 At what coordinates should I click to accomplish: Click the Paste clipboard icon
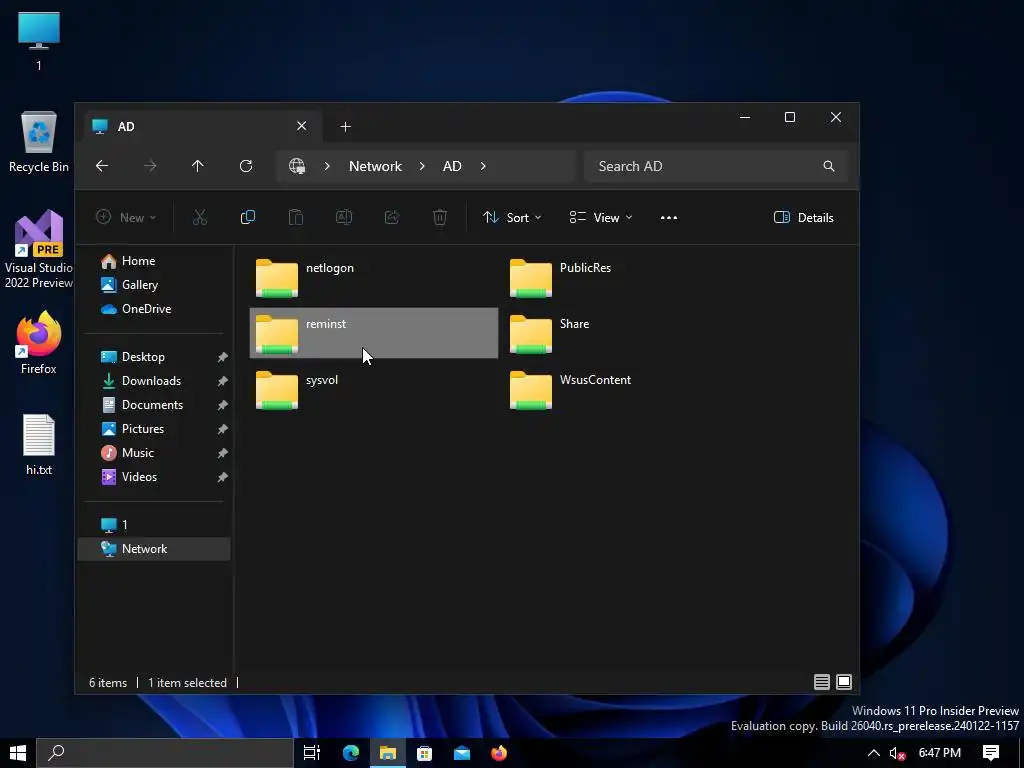click(296, 217)
